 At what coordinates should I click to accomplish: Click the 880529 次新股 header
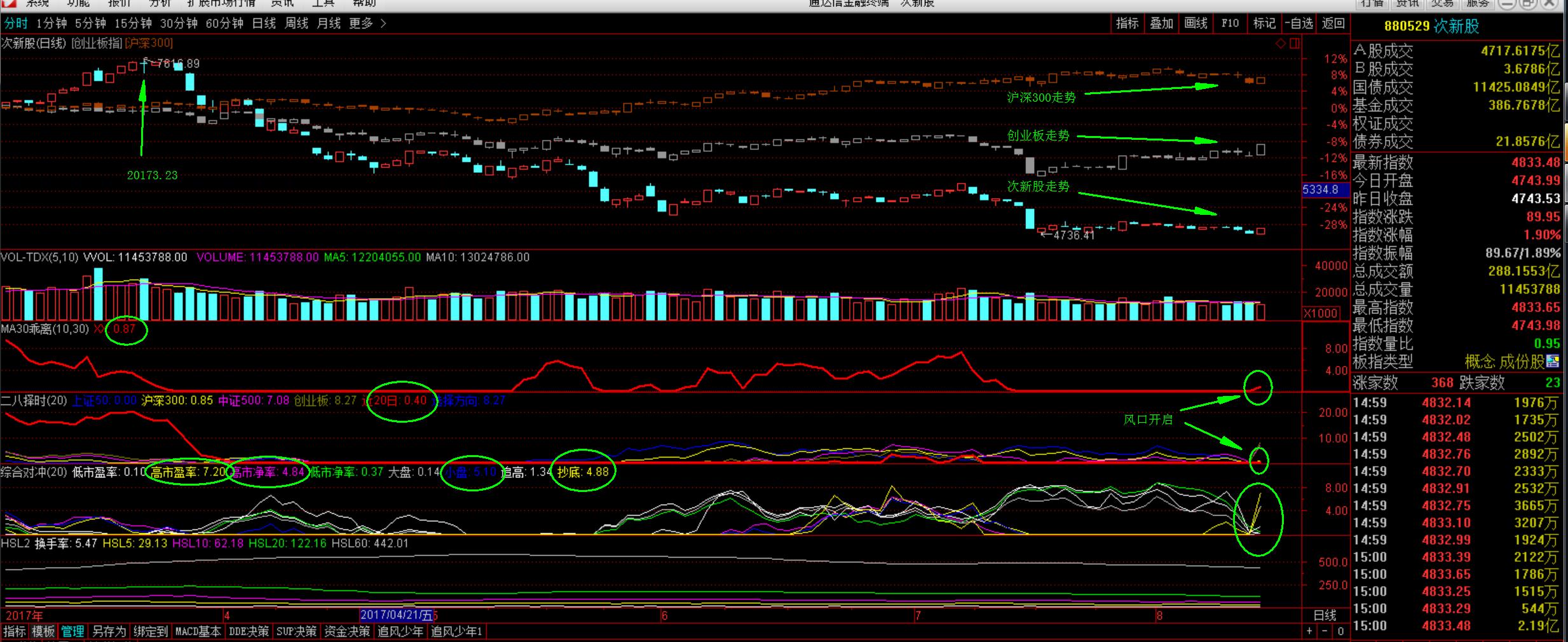(x=1432, y=26)
